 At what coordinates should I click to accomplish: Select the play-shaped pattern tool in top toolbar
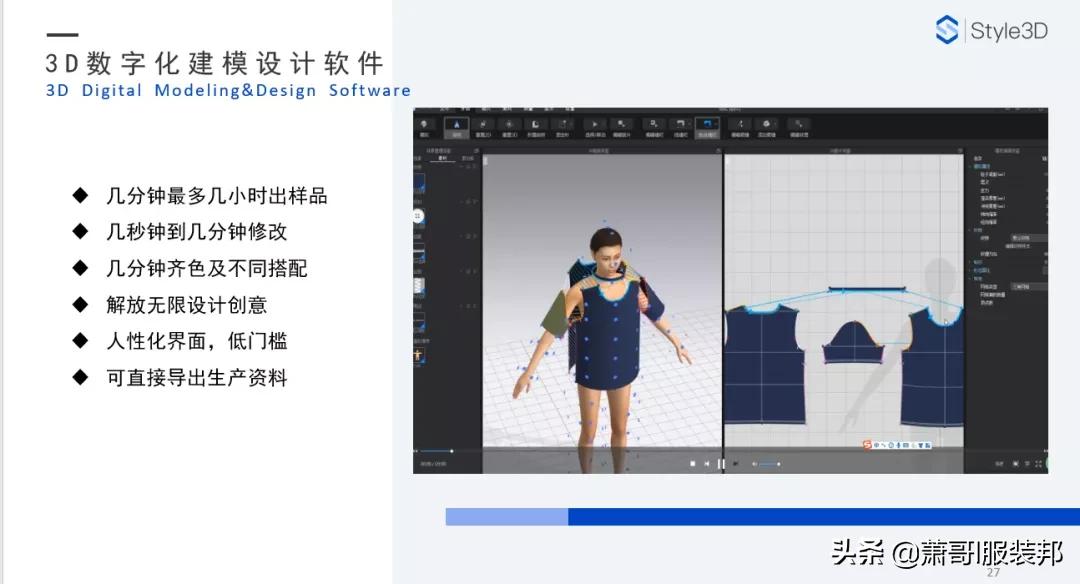tap(594, 124)
